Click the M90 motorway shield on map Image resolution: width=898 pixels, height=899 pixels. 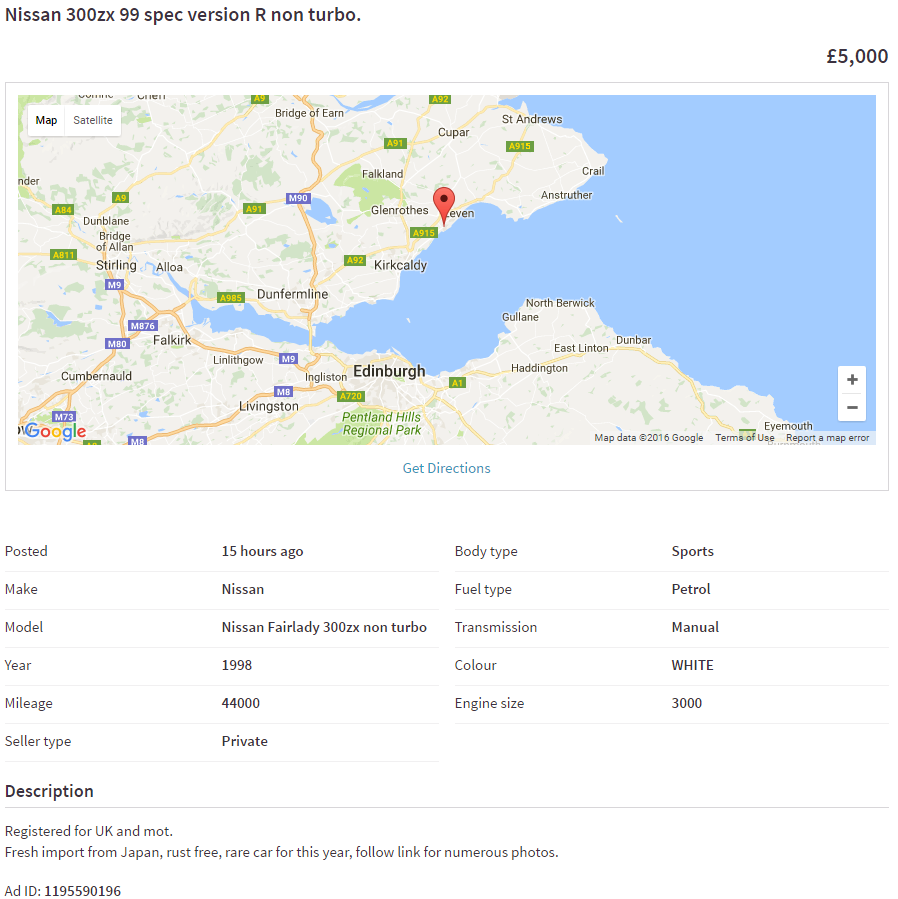(x=298, y=198)
